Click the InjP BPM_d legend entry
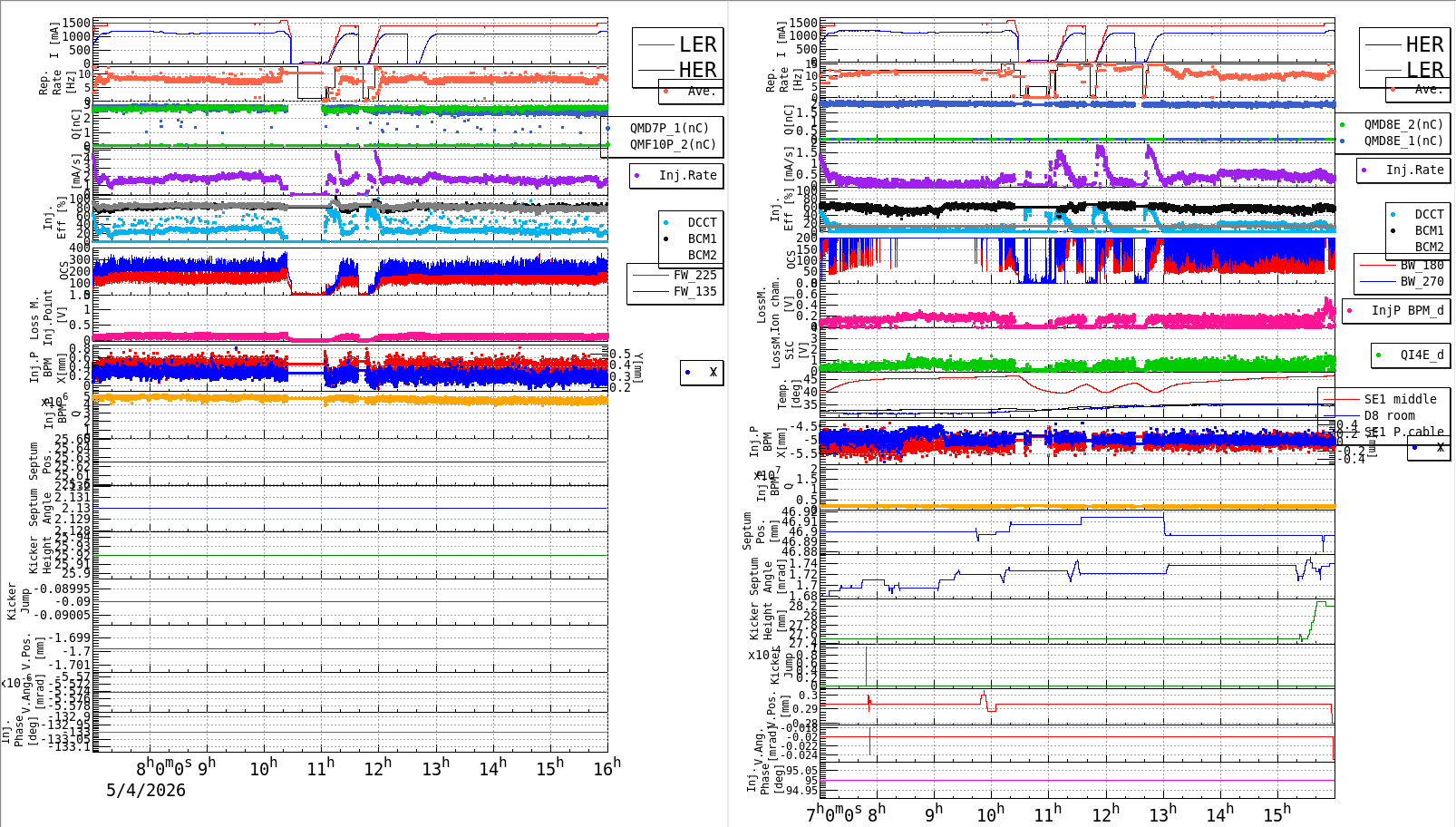 1407,310
